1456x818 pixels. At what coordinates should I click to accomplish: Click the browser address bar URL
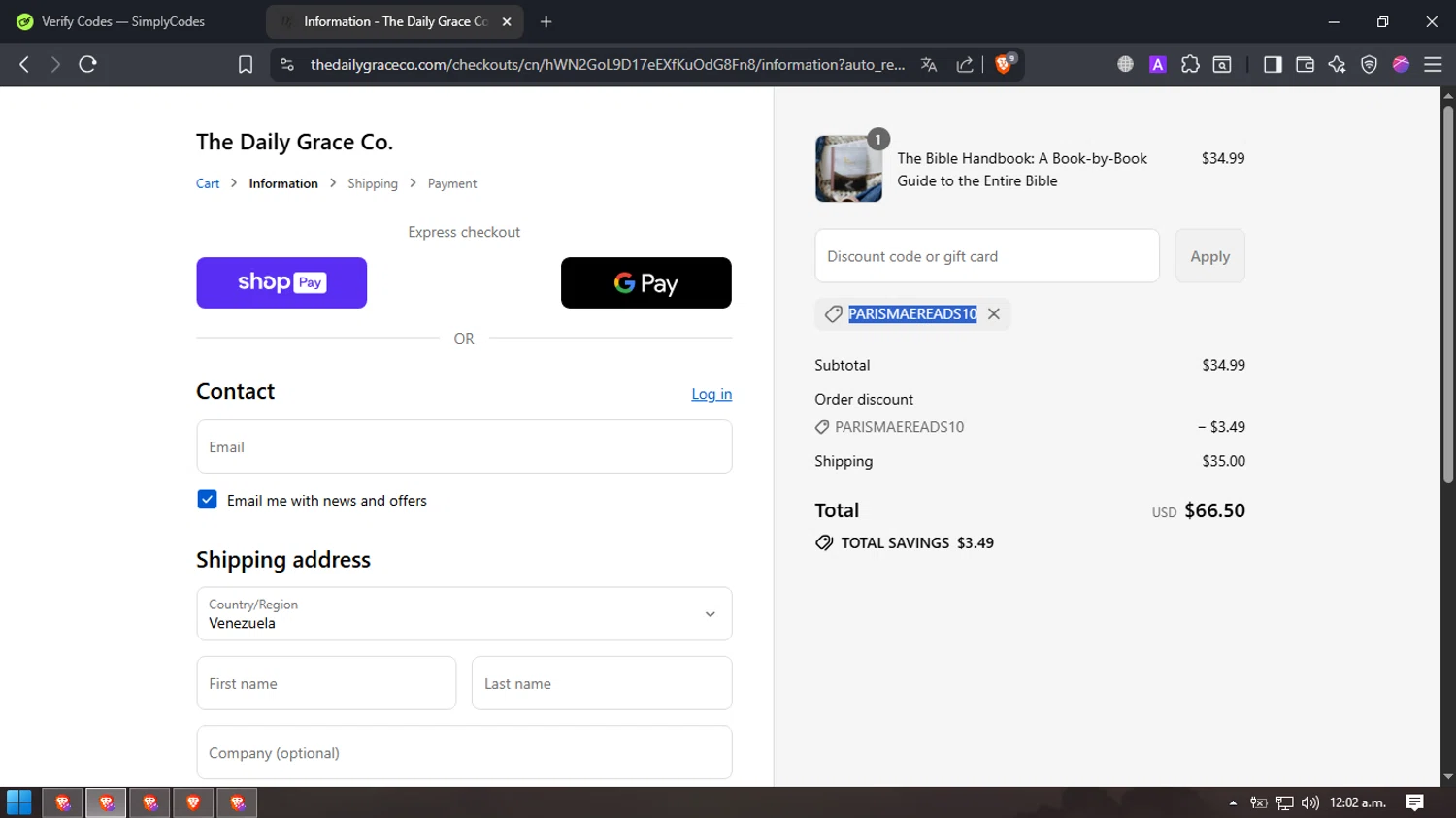(608, 64)
